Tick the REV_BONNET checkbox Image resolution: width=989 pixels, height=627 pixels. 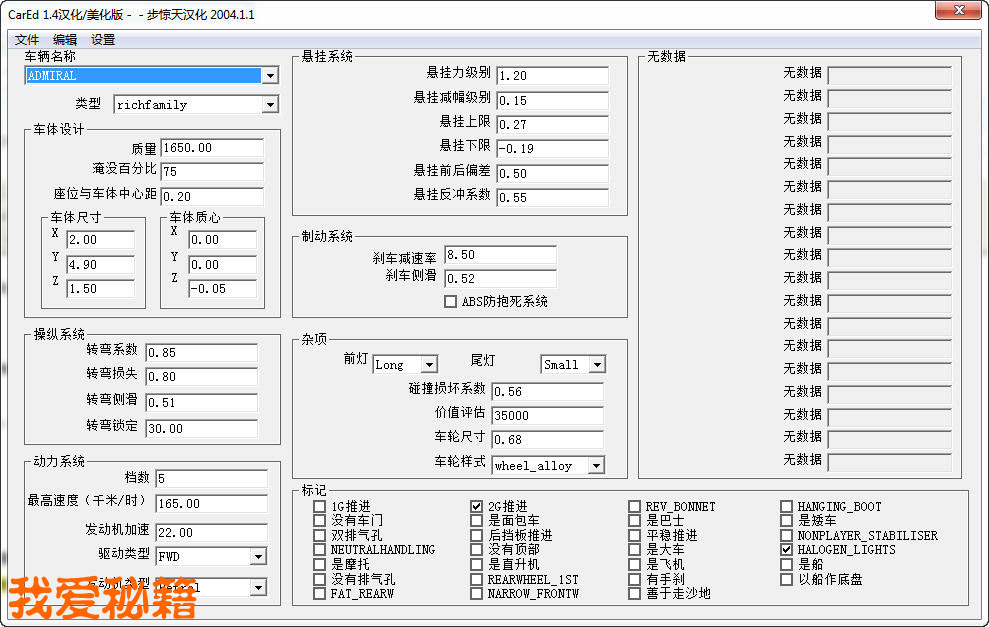[635, 507]
